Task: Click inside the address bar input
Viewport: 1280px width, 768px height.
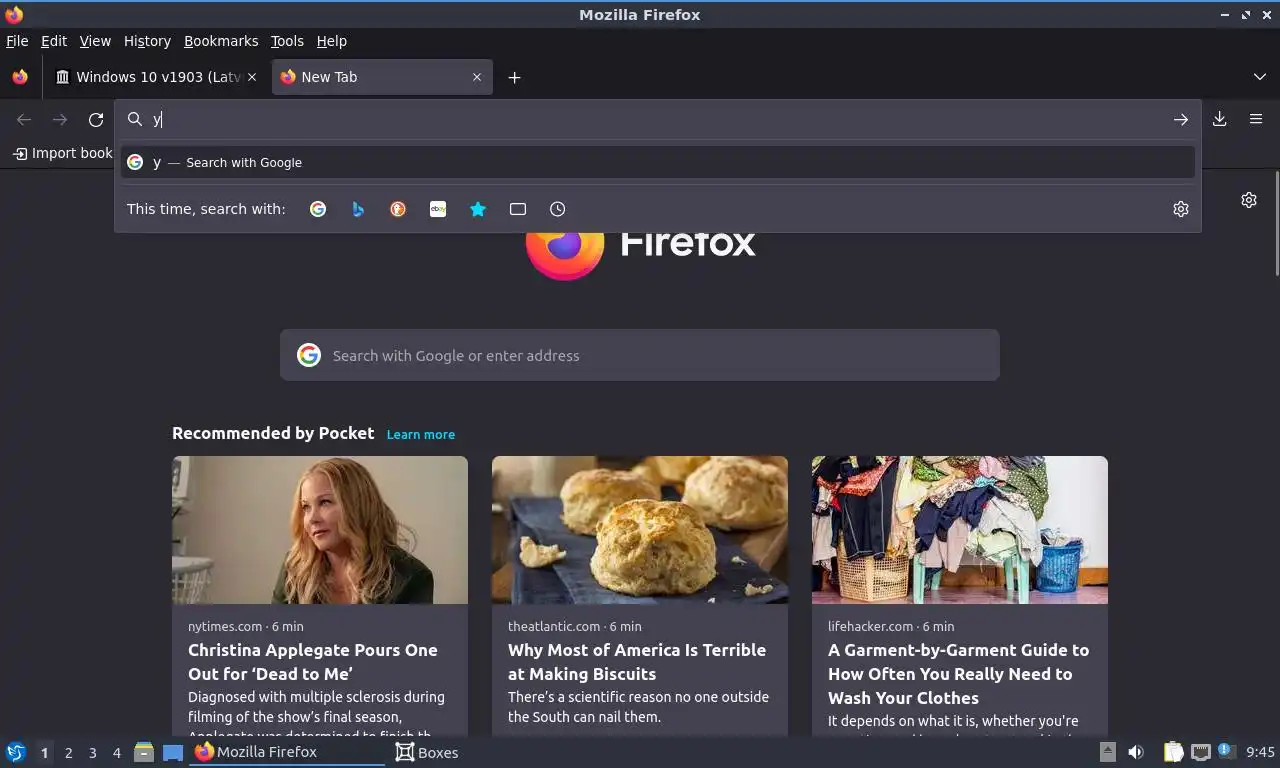Action: point(660,119)
